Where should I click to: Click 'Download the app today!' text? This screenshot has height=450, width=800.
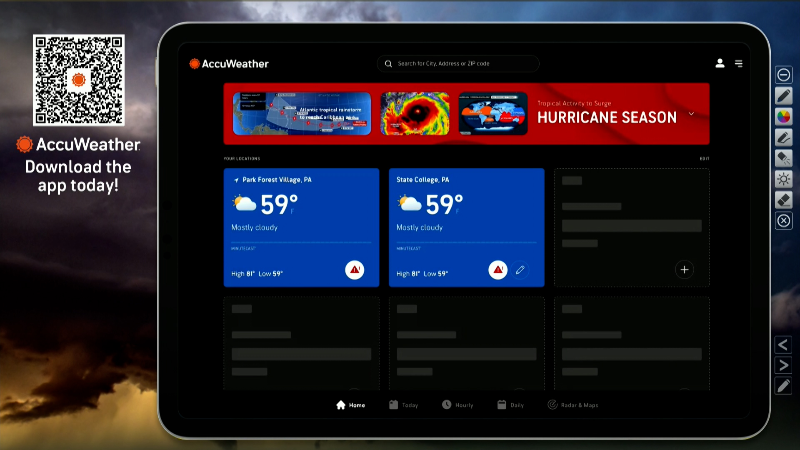(x=78, y=176)
